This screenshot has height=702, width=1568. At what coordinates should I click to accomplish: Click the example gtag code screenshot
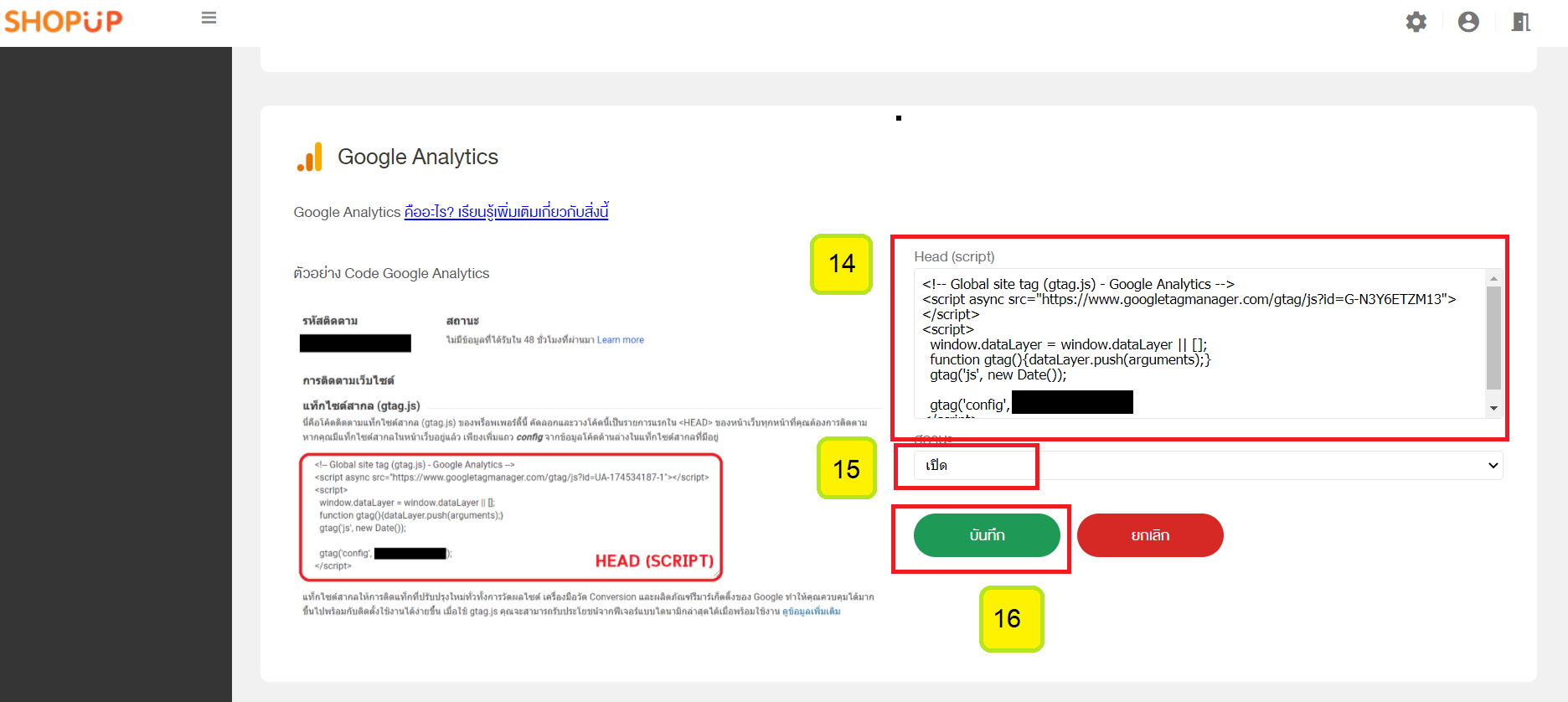coord(511,517)
